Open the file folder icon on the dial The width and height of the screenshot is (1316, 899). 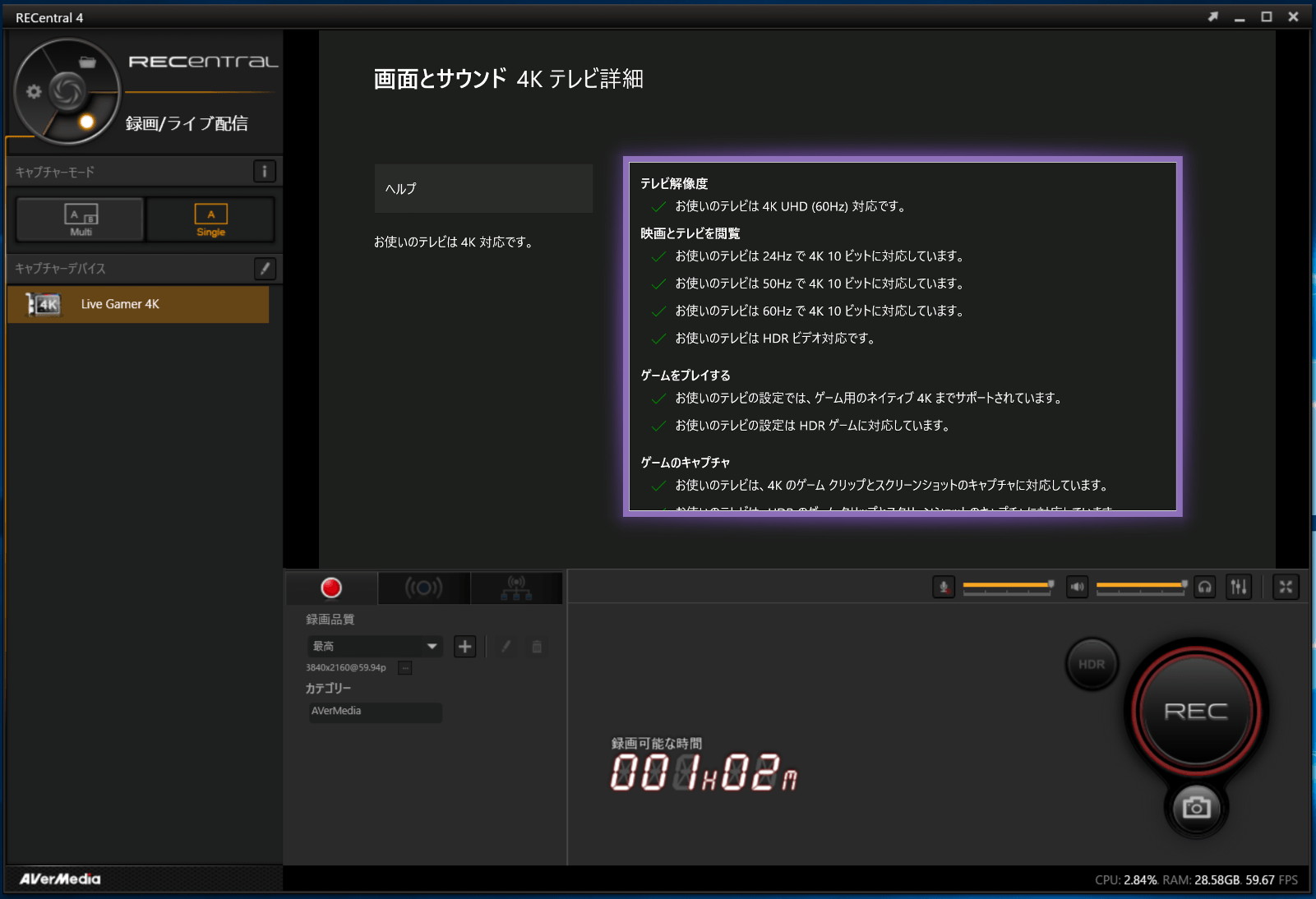coord(87,62)
